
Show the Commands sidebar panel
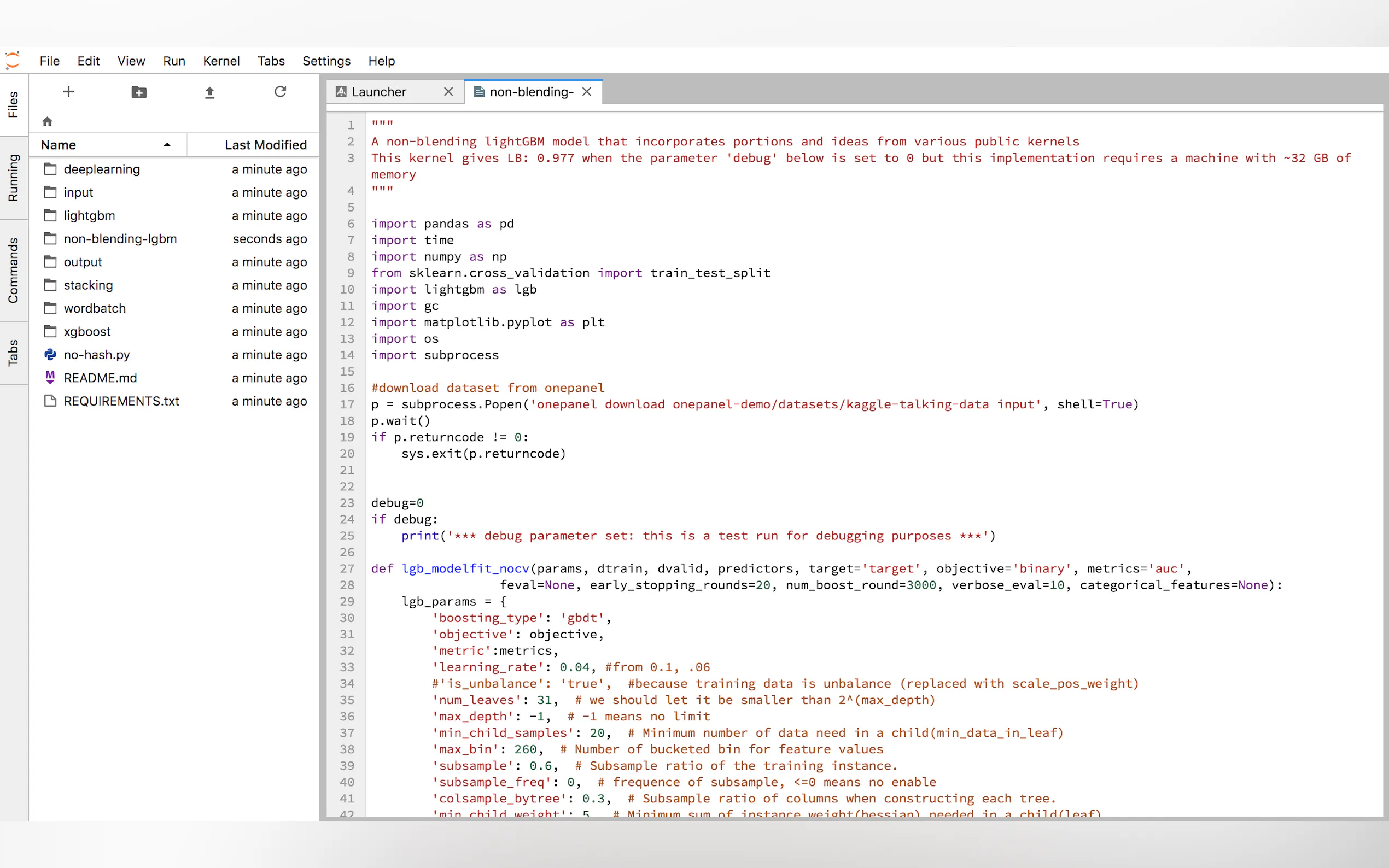coord(13,271)
